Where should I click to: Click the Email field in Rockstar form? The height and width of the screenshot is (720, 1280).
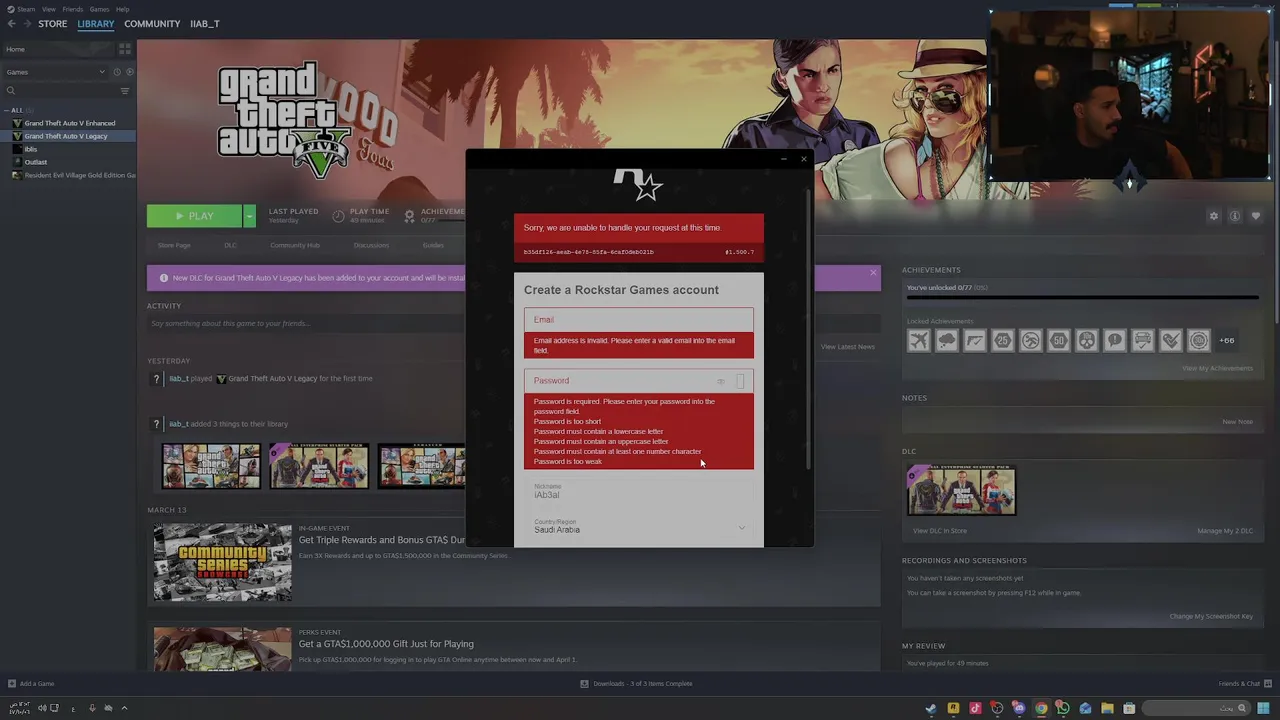[638, 319]
